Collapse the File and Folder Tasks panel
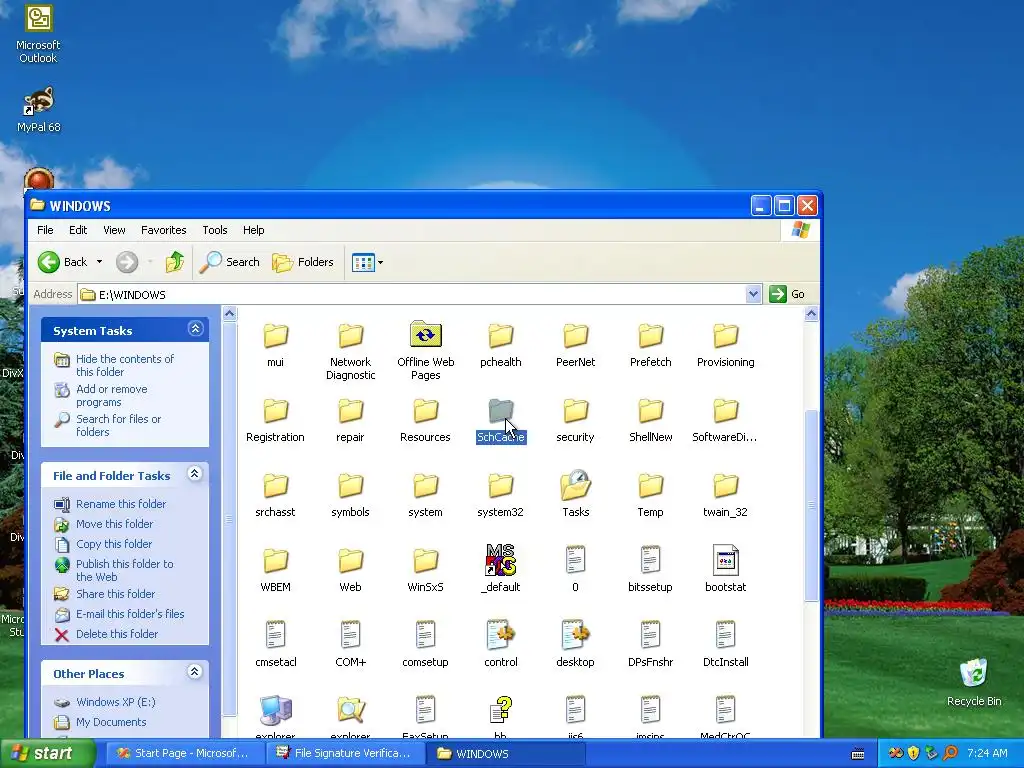This screenshot has height=768, width=1024. point(195,473)
